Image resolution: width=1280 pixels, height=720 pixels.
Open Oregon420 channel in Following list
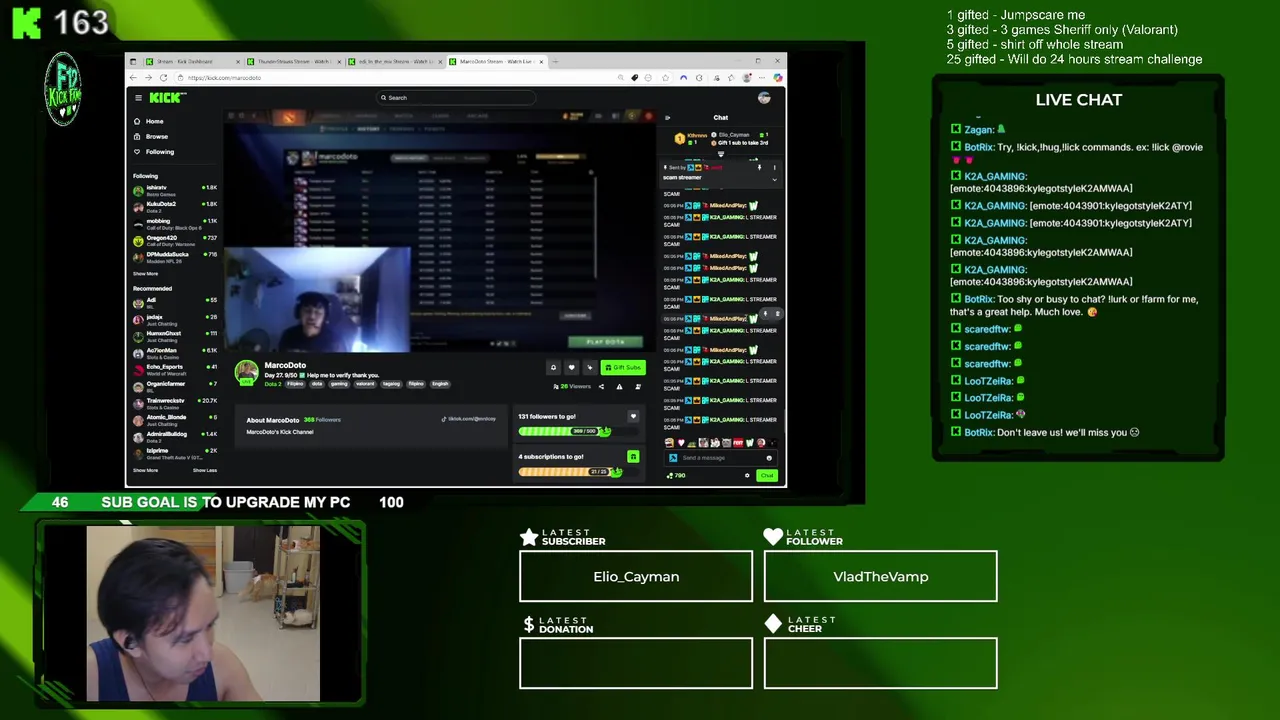point(175,240)
